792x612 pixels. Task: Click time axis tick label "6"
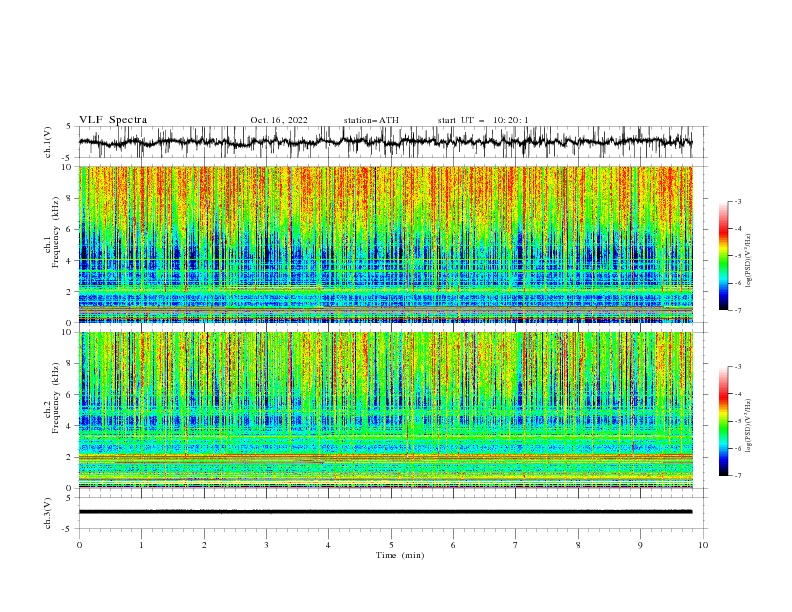tap(453, 545)
